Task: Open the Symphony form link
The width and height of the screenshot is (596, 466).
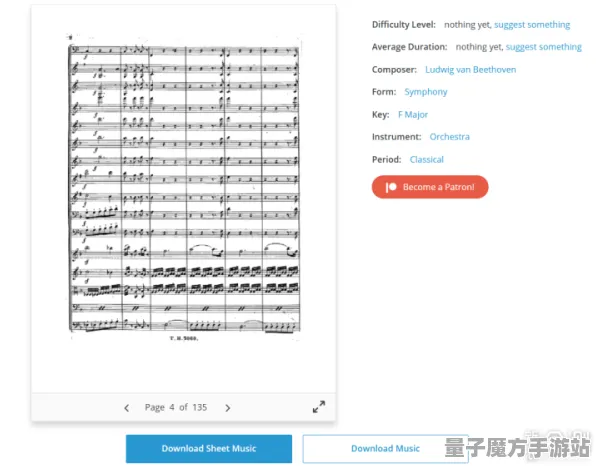Action: [x=426, y=92]
